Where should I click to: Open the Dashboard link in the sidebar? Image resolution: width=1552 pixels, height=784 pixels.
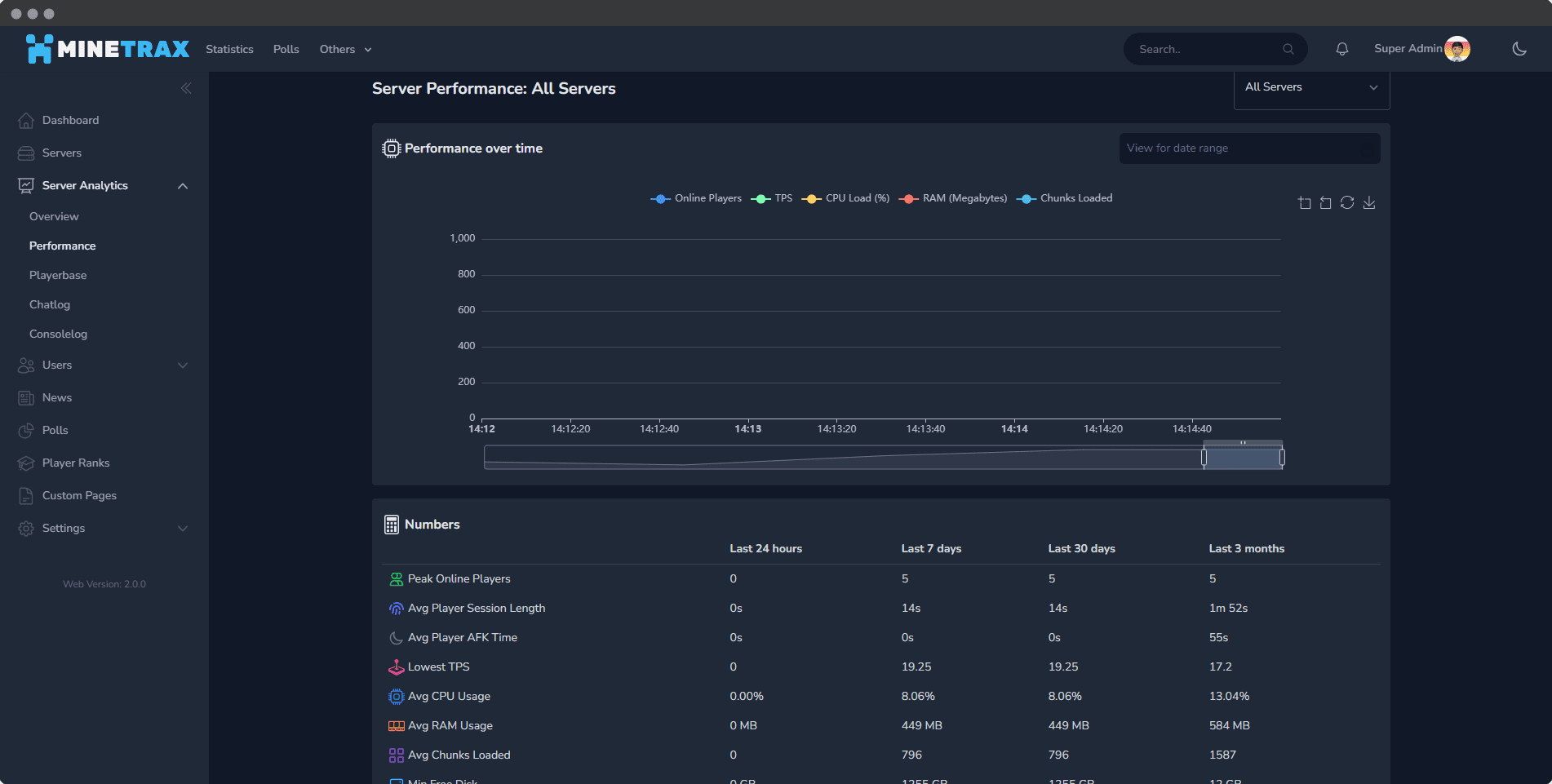coord(70,120)
